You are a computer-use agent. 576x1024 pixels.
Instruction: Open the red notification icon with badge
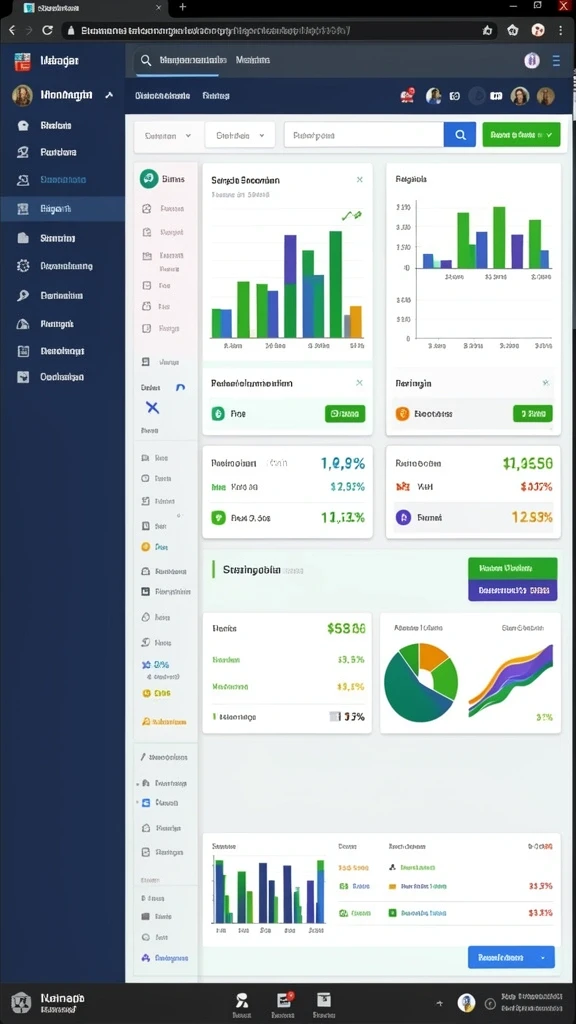[x=408, y=96]
